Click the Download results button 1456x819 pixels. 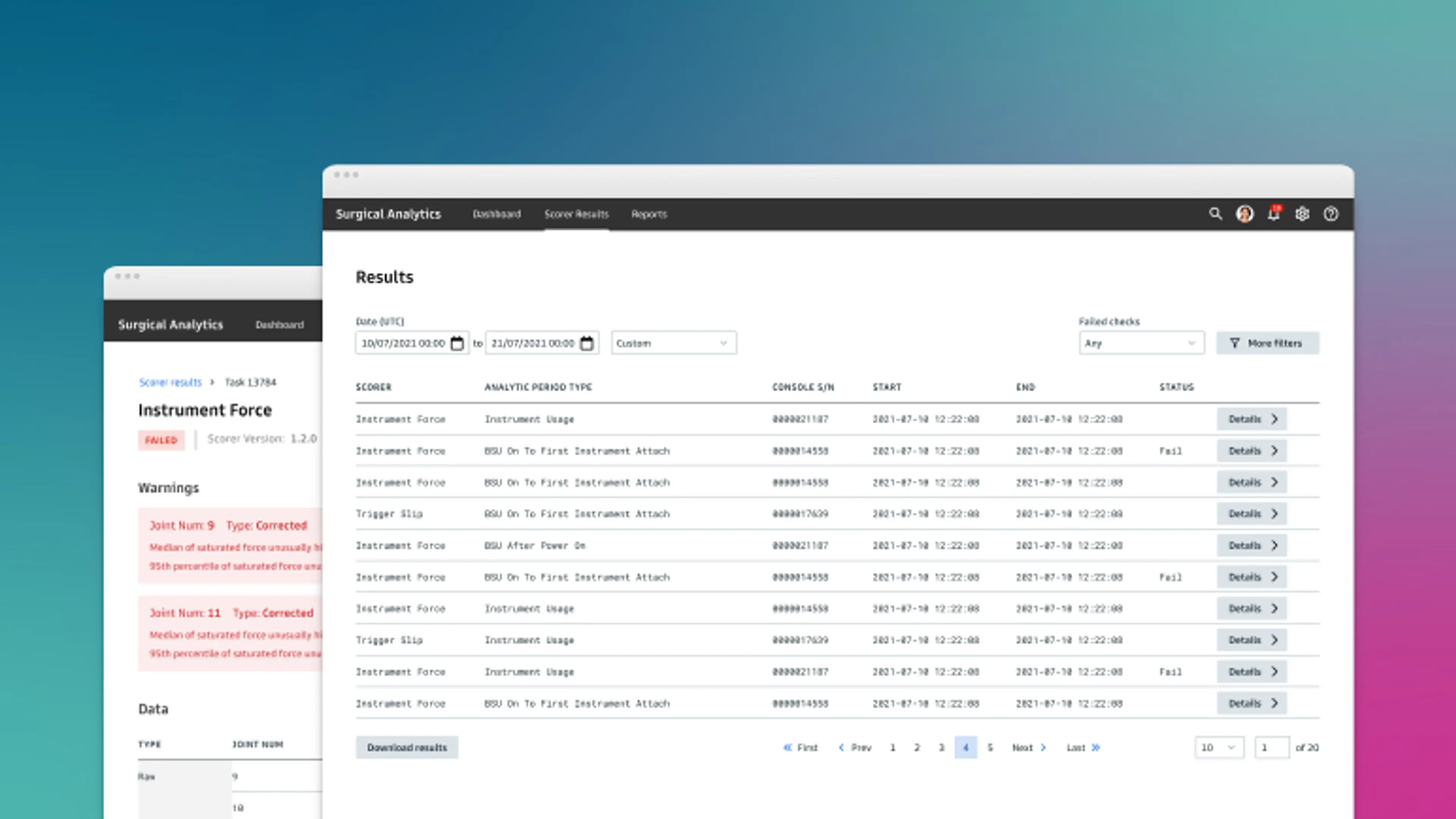tap(406, 747)
